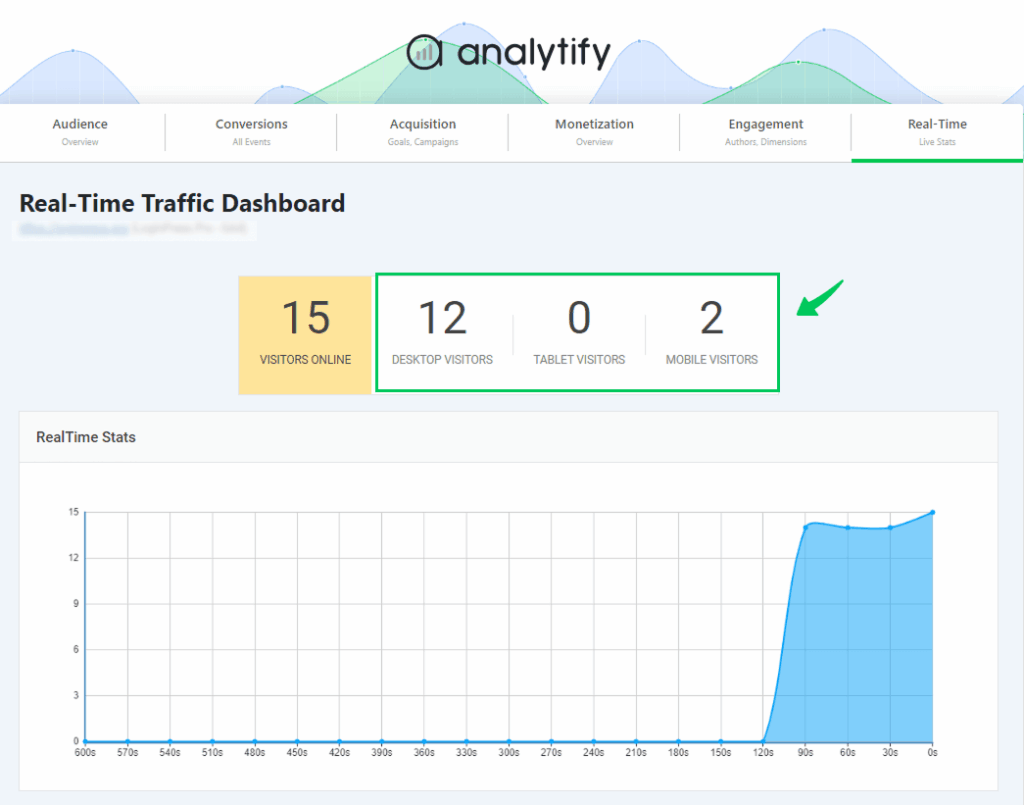Open the Visitors Online stat card

tap(305, 334)
